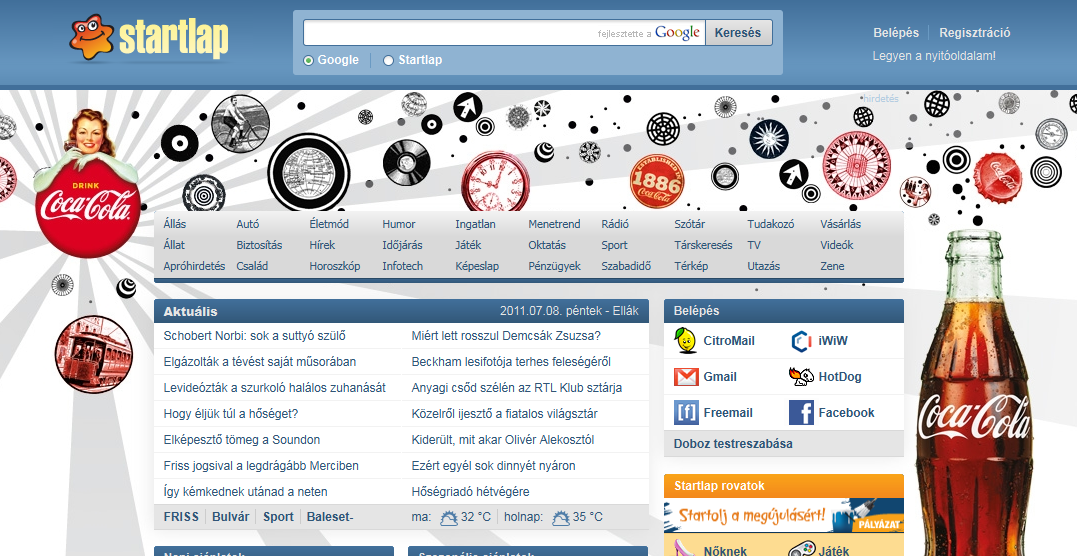1077x556 pixels.
Task: Open the Szótár category
Action: tap(690, 224)
